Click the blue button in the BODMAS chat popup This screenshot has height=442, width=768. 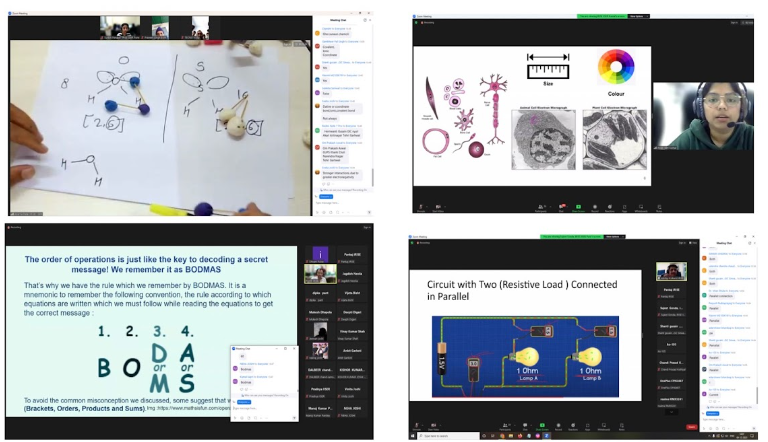[x=246, y=401]
